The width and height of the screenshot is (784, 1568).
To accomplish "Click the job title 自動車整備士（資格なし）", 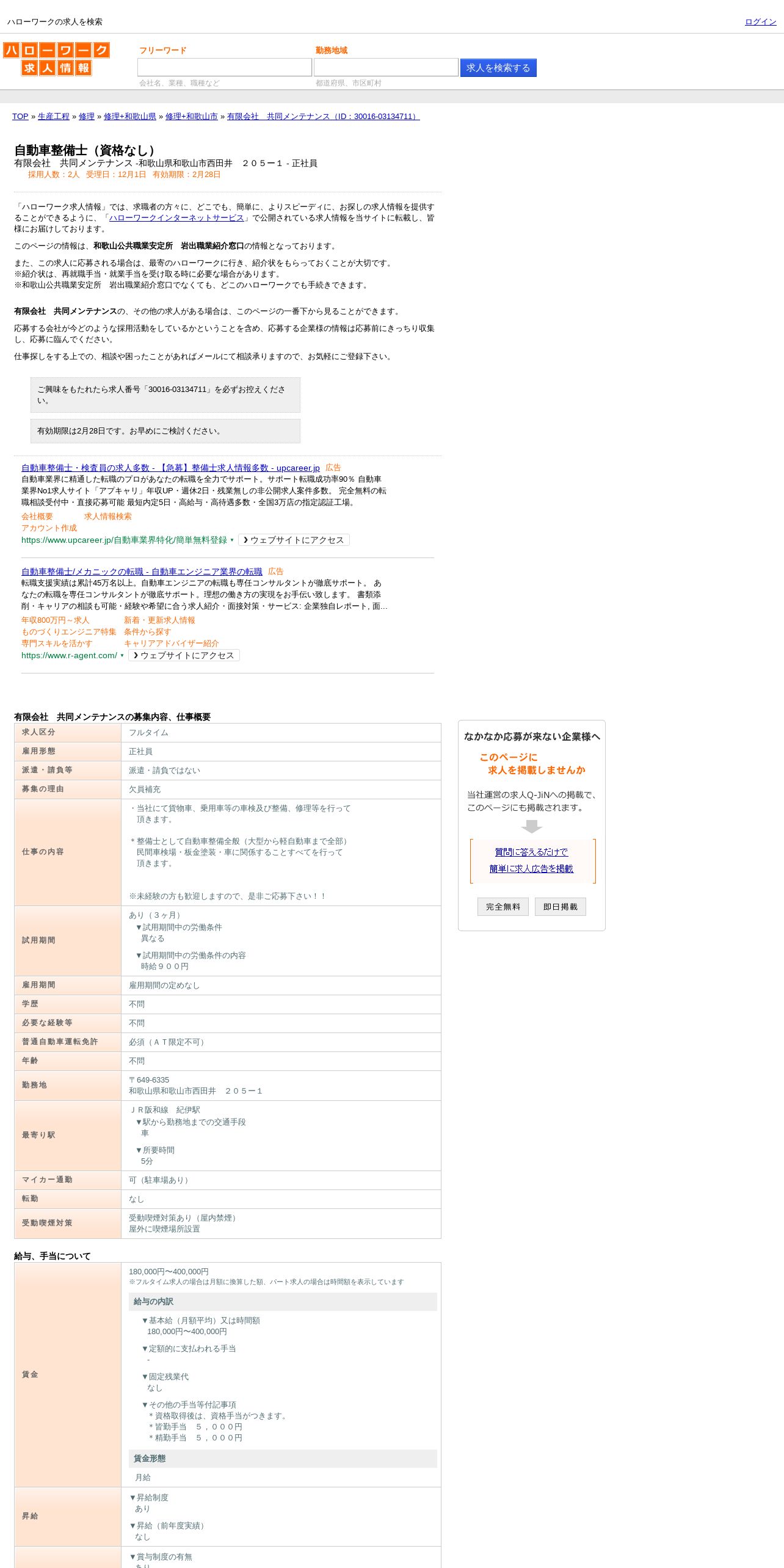I will tap(87, 150).
